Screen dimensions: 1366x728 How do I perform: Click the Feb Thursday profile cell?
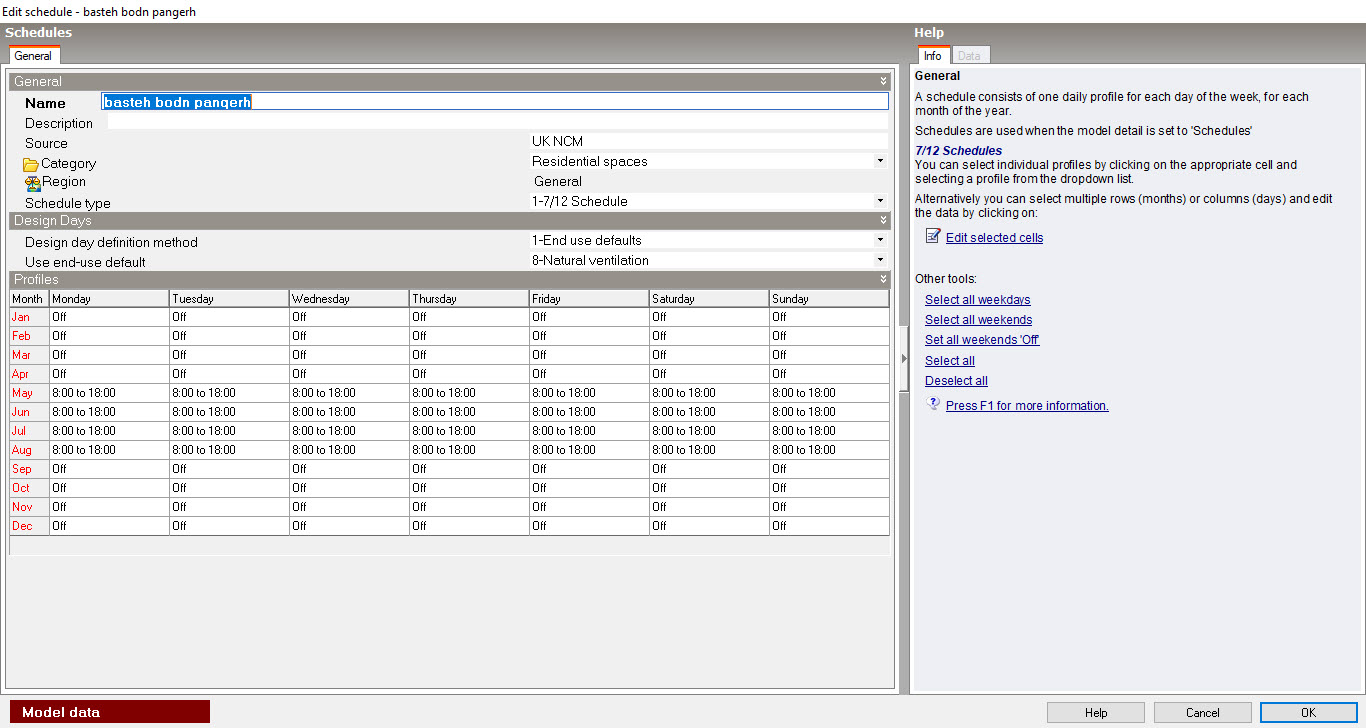click(469, 336)
